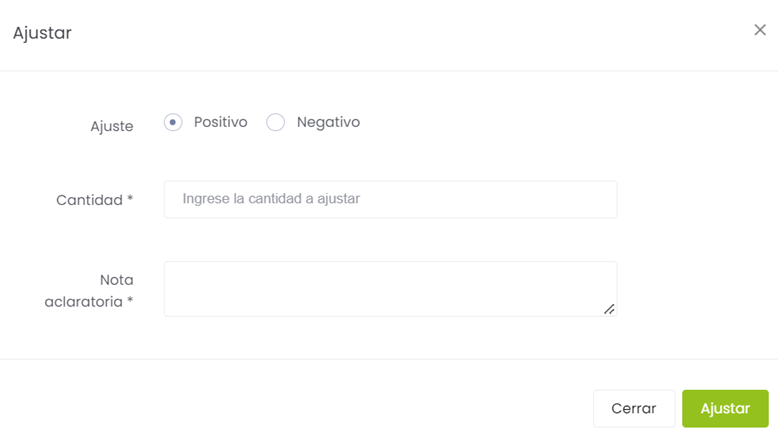Click the Negativo option label text
Image resolution: width=778 pixels, height=441 pixels.
click(328, 122)
